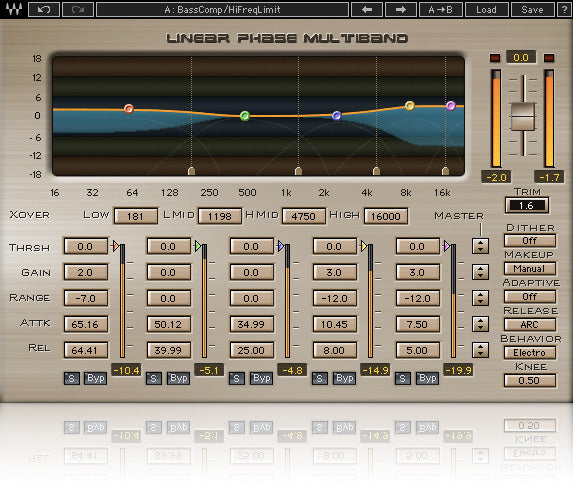Click band one Attack 65.16 field
This screenshot has width=573, height=497.
(86, 324)
